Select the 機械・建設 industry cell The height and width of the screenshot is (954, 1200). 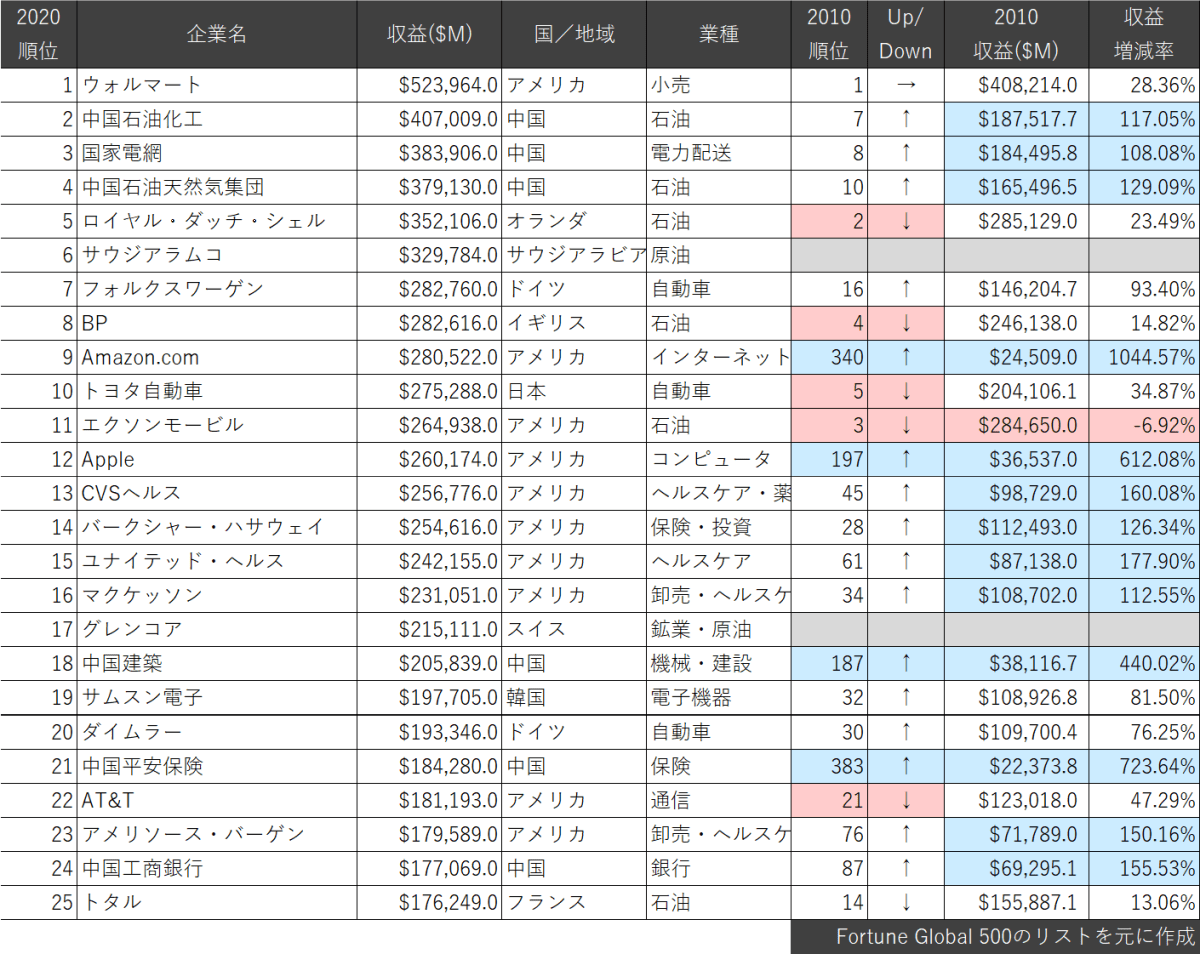tap(718, 663)
